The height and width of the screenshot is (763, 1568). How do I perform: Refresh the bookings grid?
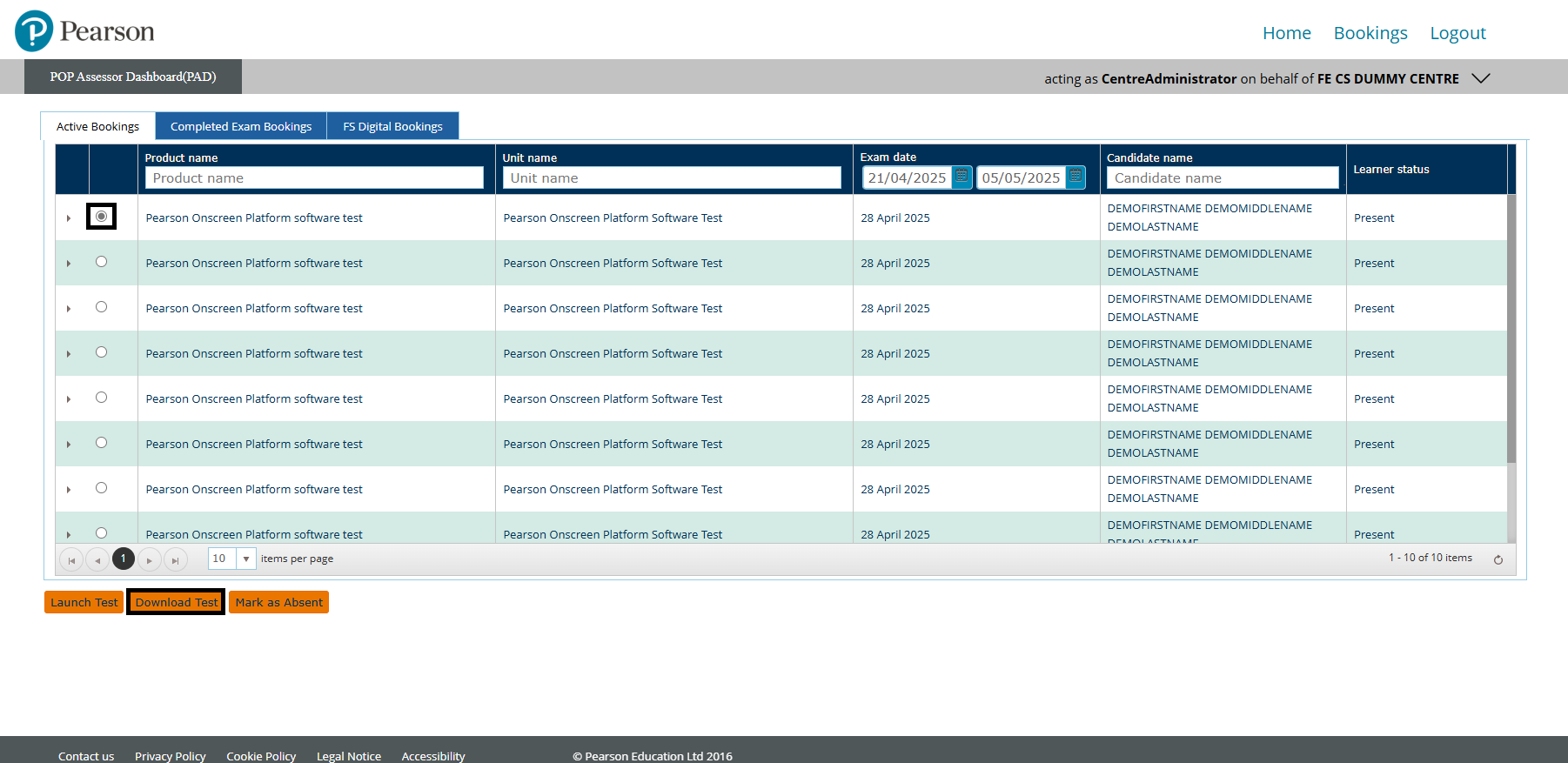coord(1498,559)
